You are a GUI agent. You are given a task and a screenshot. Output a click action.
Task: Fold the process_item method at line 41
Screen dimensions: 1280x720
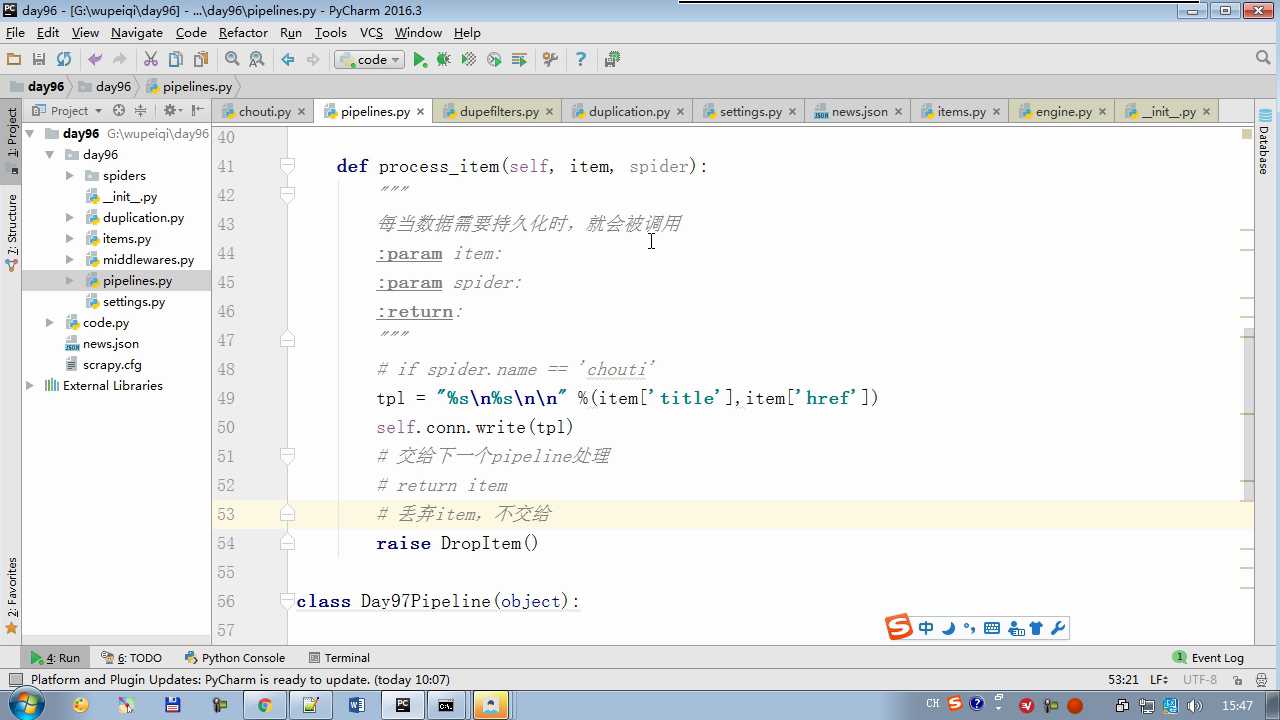287,166
